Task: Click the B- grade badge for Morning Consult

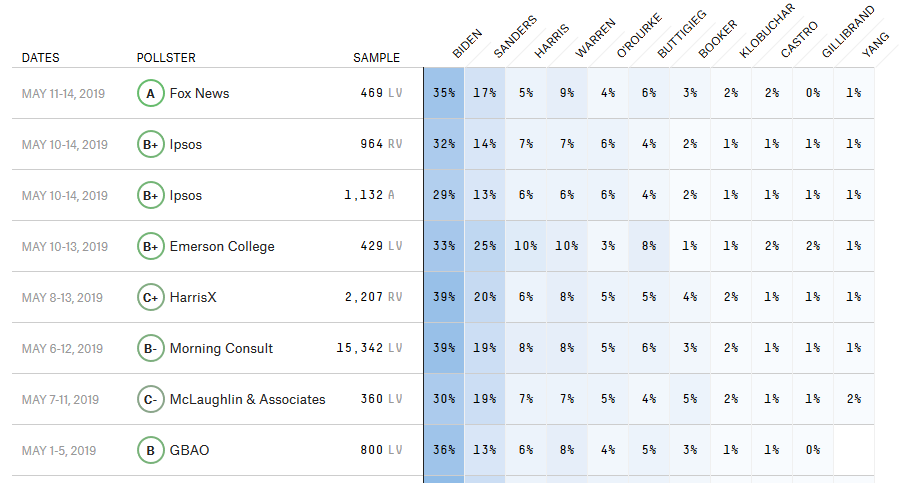Action: pos(150,349)
